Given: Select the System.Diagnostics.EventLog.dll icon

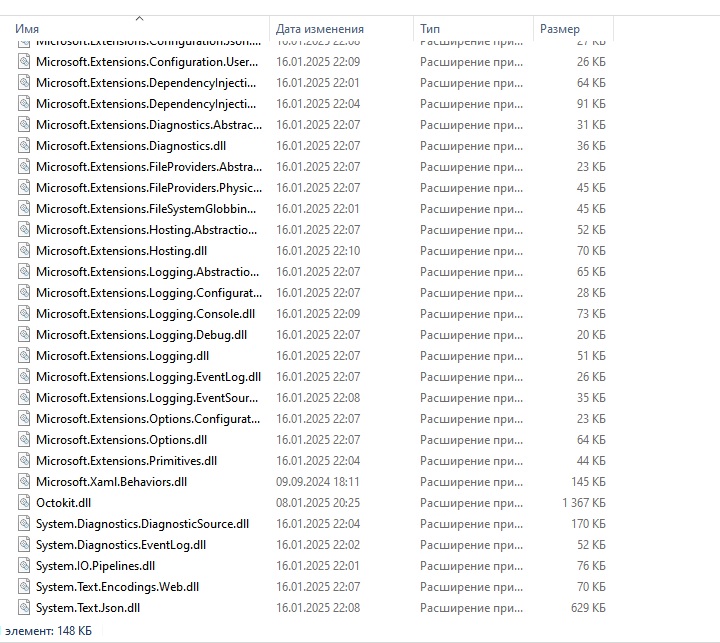Looking at the screenshot, I should 24,545.
